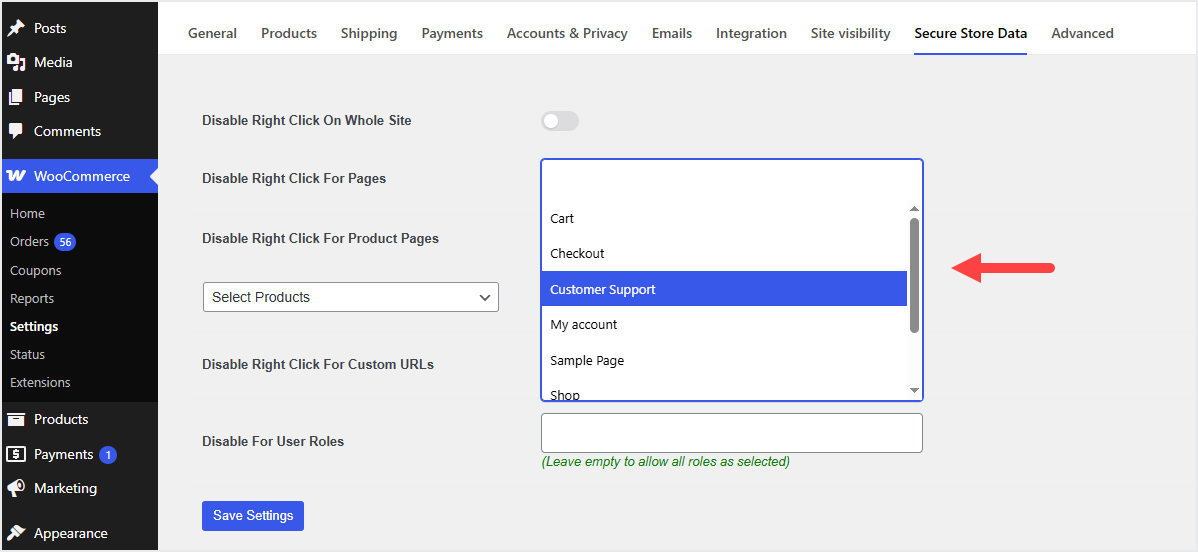The height and width of the screenshot is (552, 1198).
Task: Click the Marketing megaphone icon
Action: click(x=16, y=488)
